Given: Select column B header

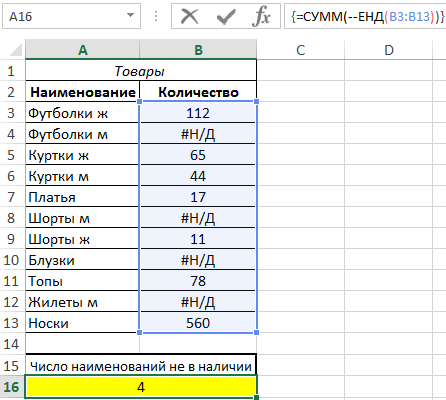Looking at the screenshot, I should pos(198,50).
